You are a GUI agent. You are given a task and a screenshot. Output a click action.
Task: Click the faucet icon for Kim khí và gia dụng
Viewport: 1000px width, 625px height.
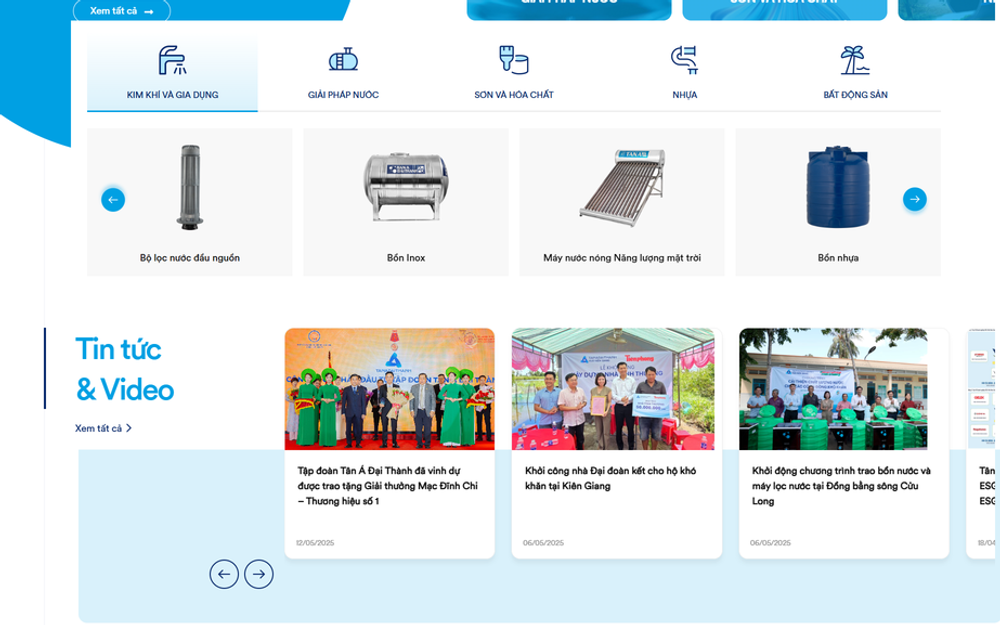[172, 61]
